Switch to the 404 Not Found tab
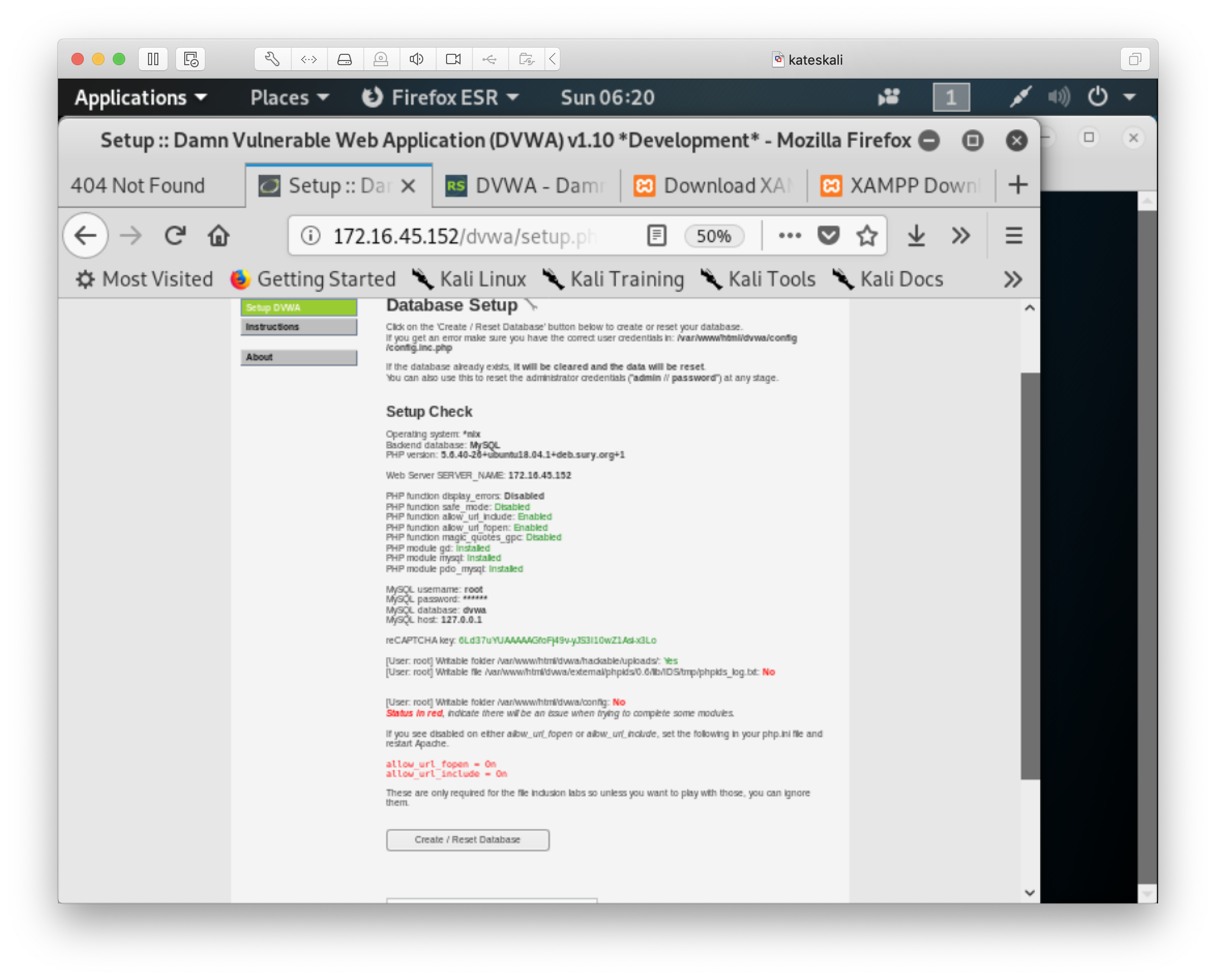The image size is (1216, 980). point(139,185)
